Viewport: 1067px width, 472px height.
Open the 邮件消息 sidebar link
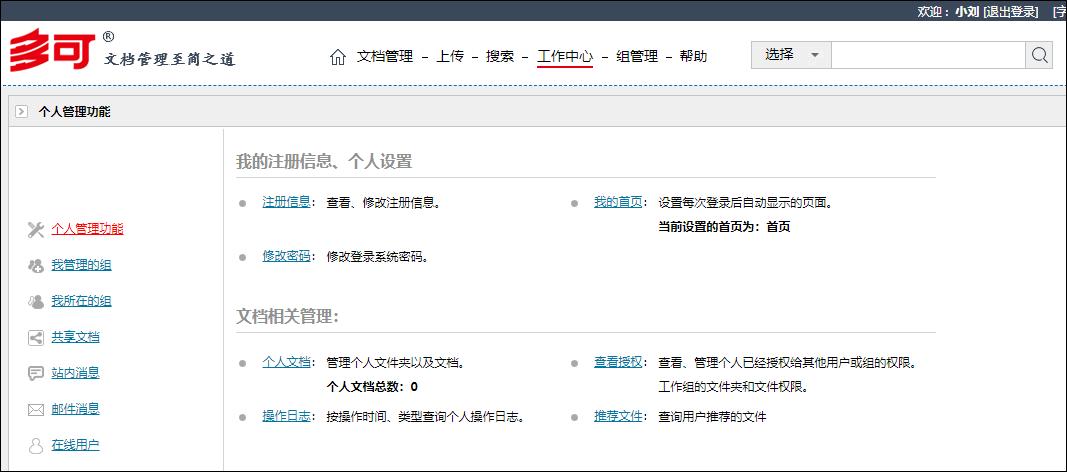coord(76,409)
